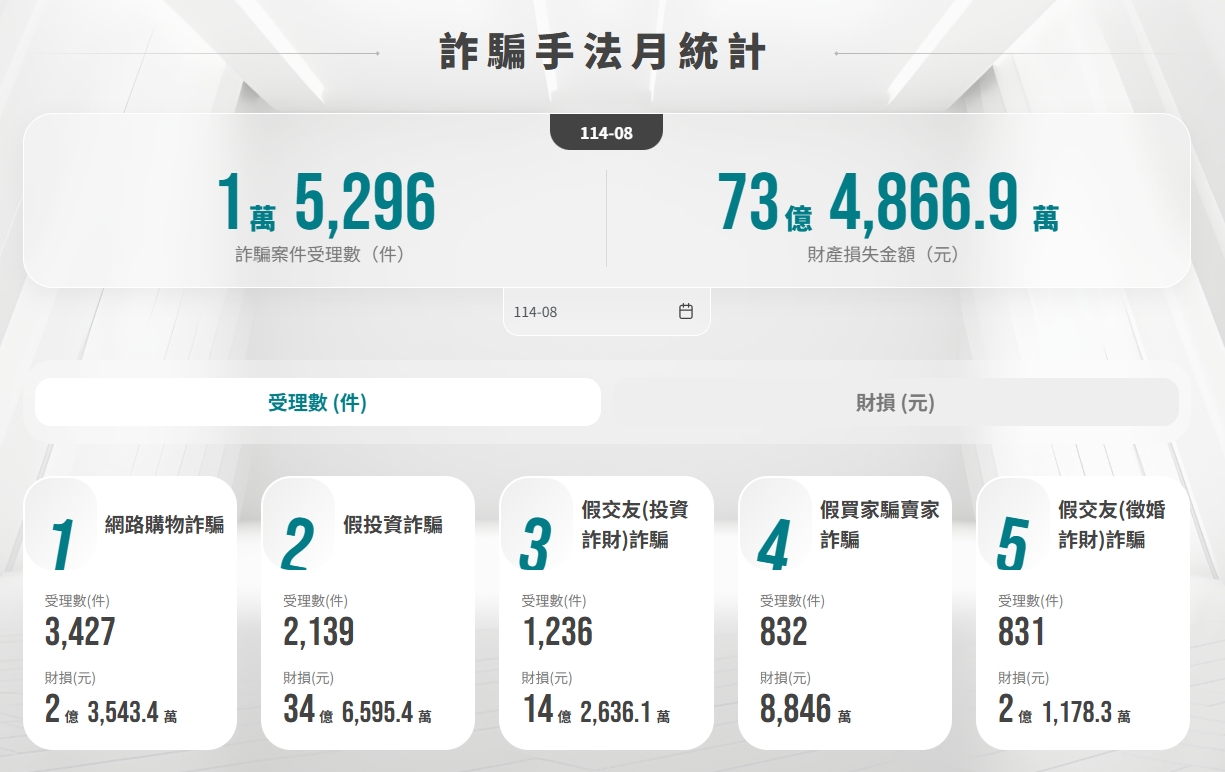Click the 114-08 month input field
Screen dimensions: 1225x772
606,312
